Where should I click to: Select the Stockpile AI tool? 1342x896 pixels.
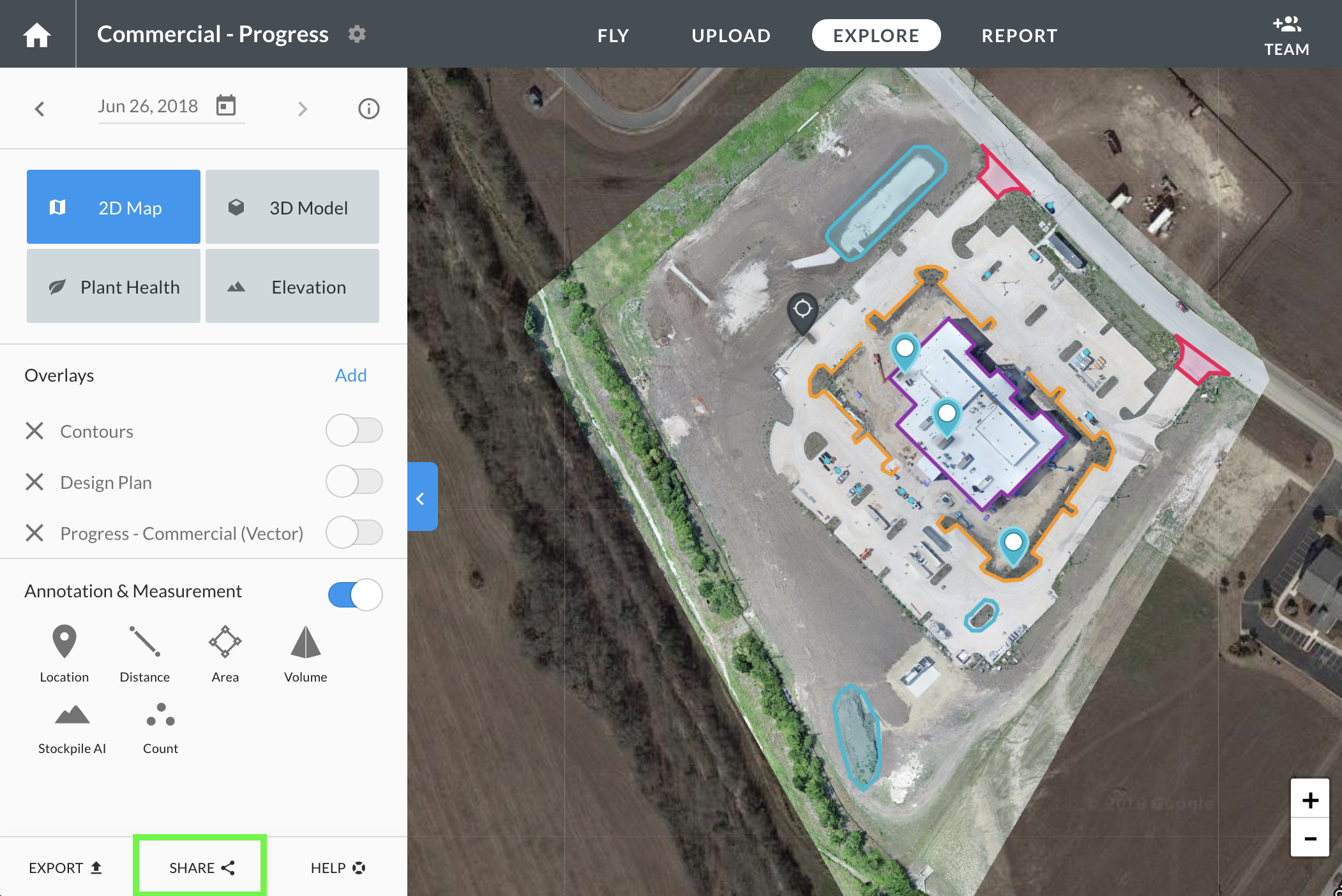point(72,729)
